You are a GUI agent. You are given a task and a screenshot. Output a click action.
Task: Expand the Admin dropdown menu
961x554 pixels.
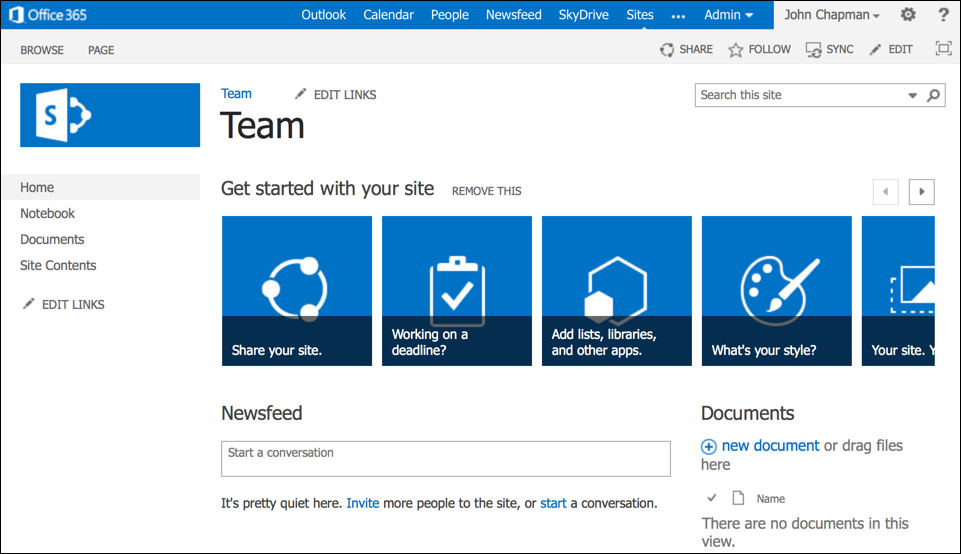pos(728,15)
